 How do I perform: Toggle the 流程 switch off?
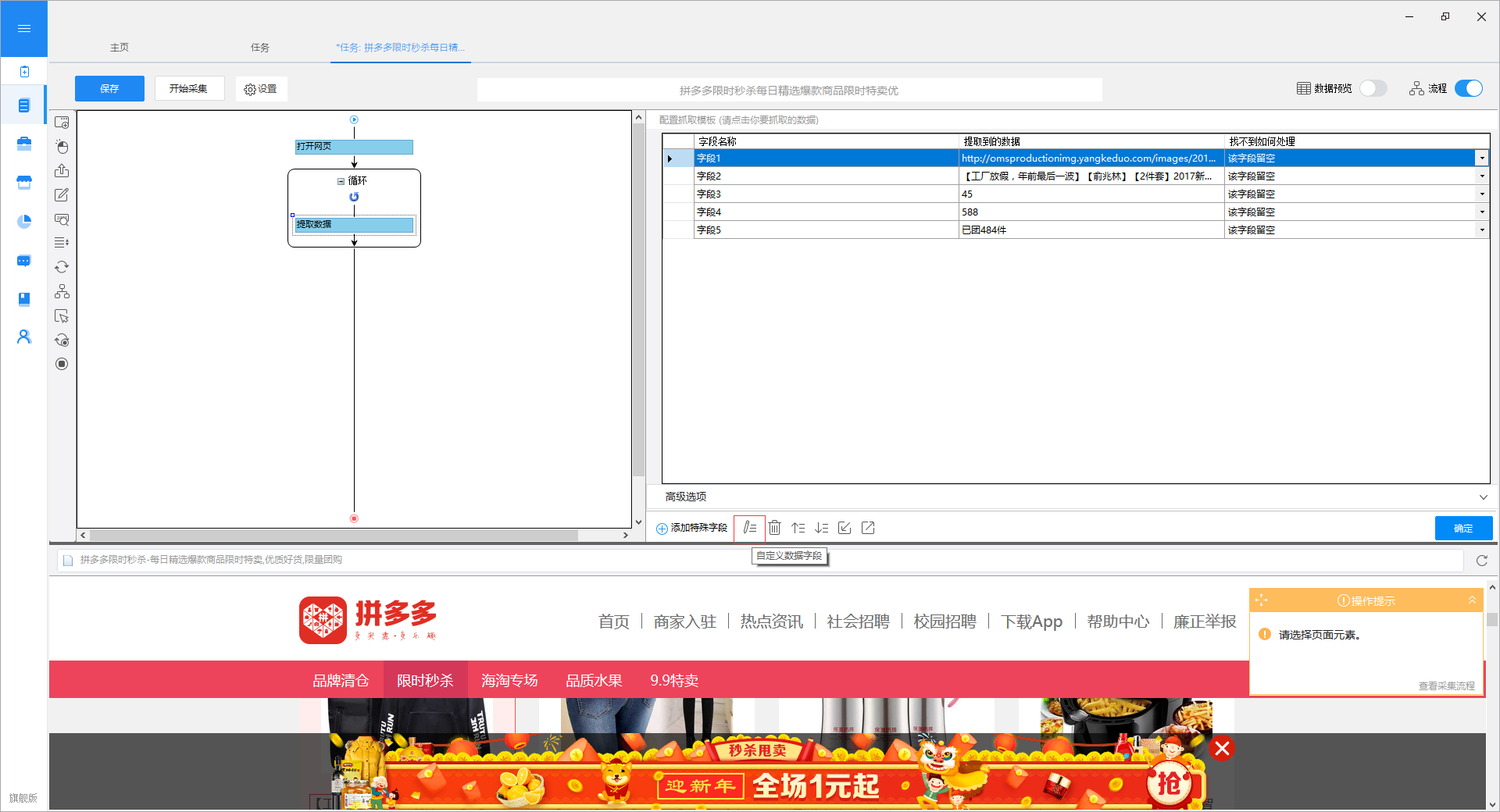(x=1469, y=88)
